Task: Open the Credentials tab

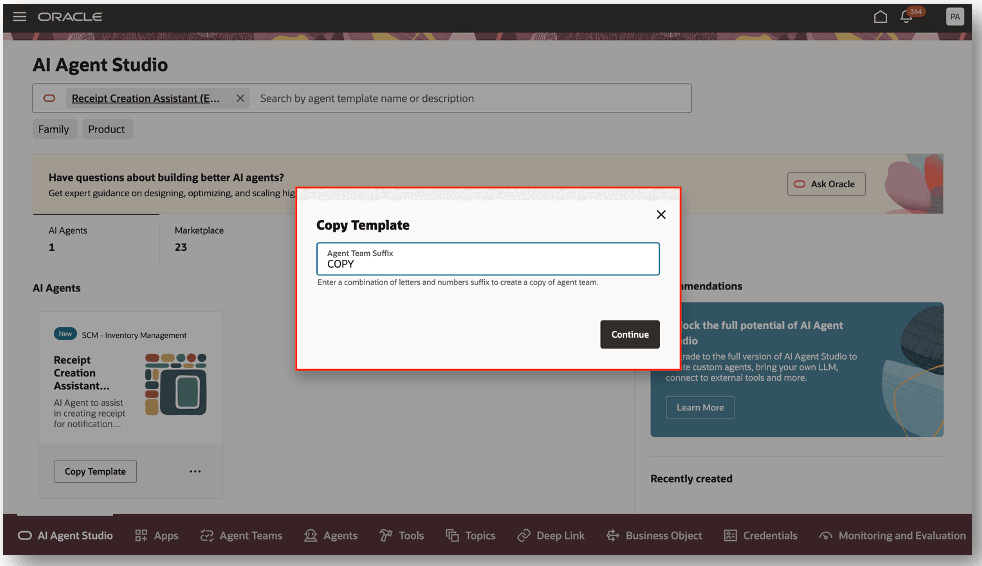Action: click(x=760, y=535)
